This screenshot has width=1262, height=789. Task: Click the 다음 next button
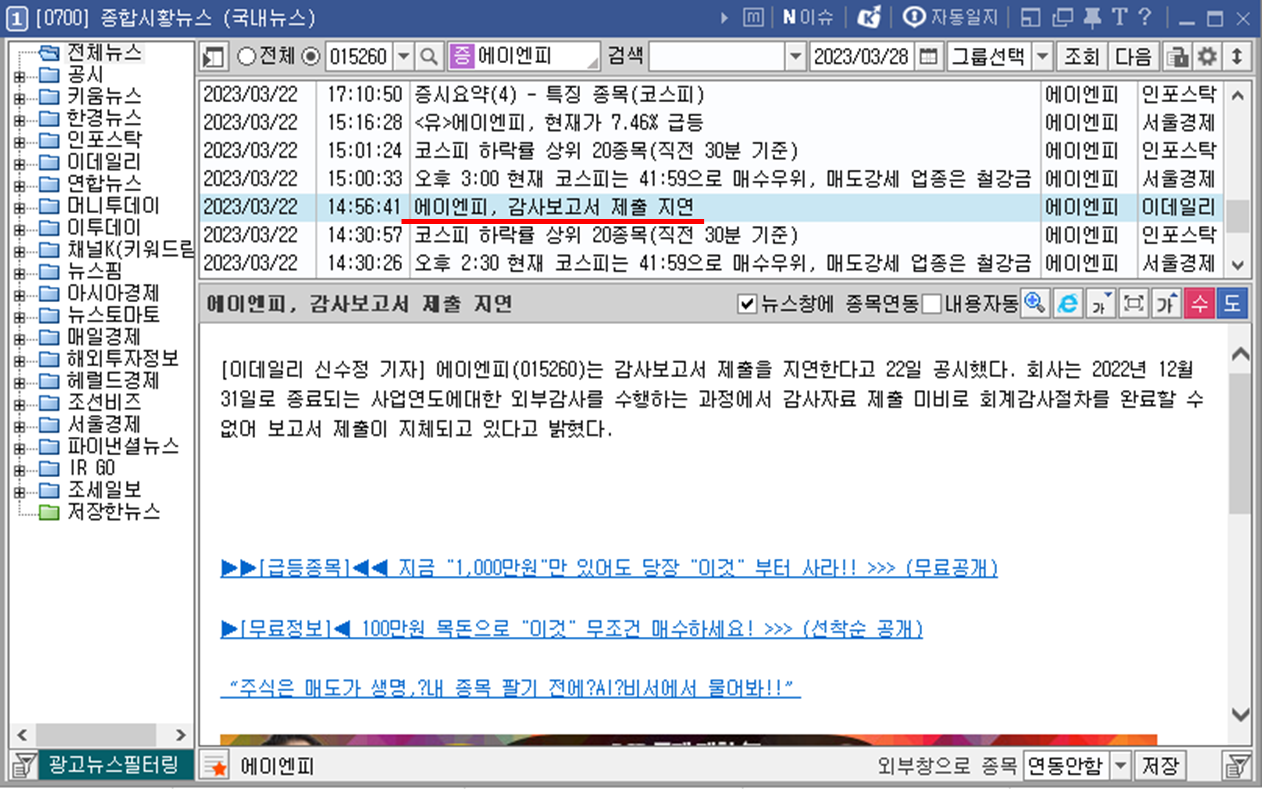pos(1133,56)
